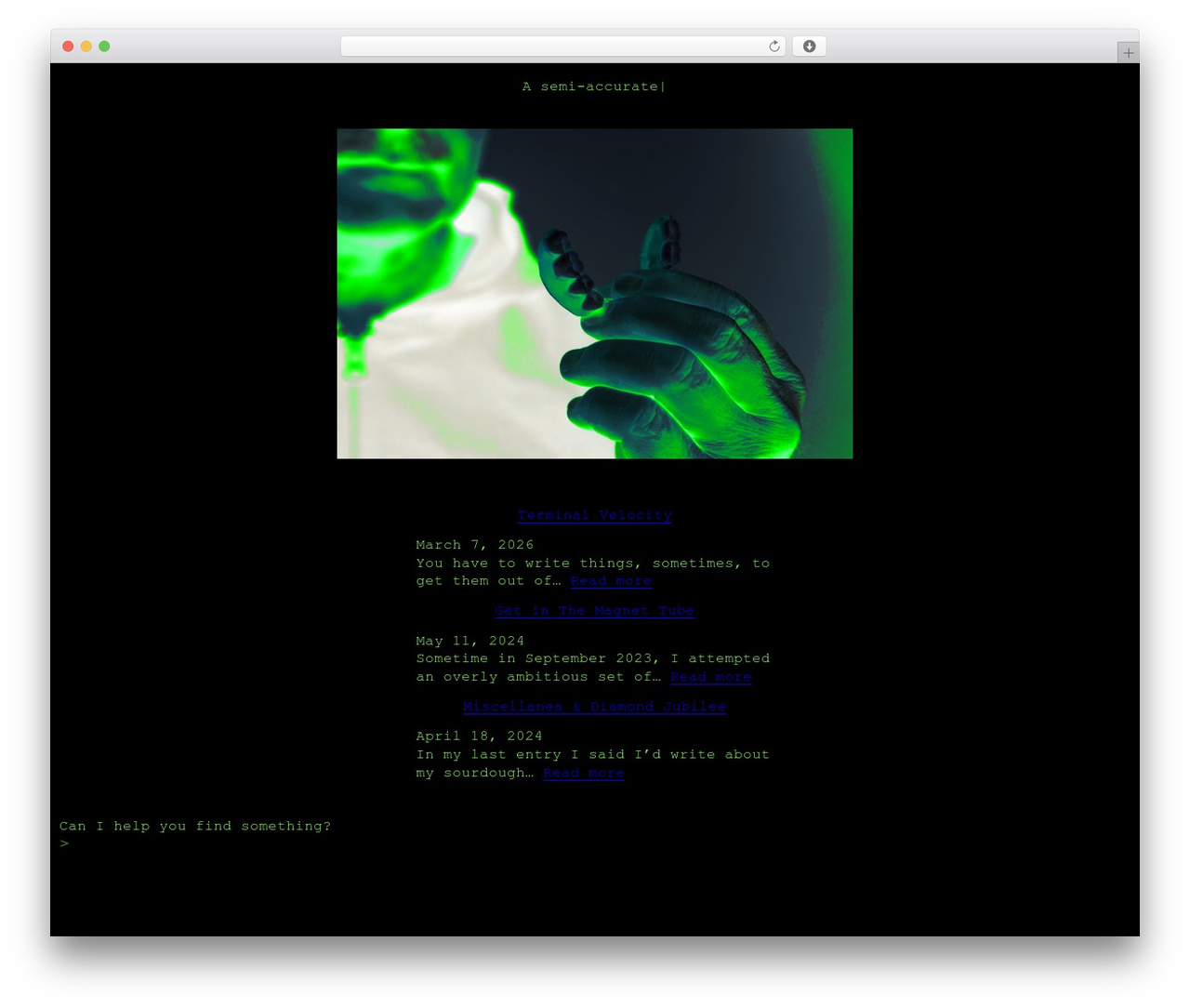Screen dimensions: 1190x1008
Task: Open the Miscellanea & Diamond Jubilee post
Action: click(595, 707)
